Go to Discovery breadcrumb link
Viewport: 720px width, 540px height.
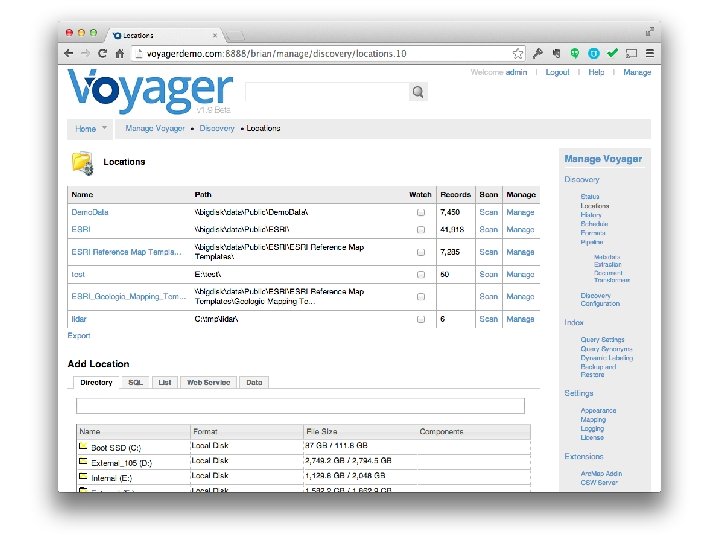click(217, 128)
